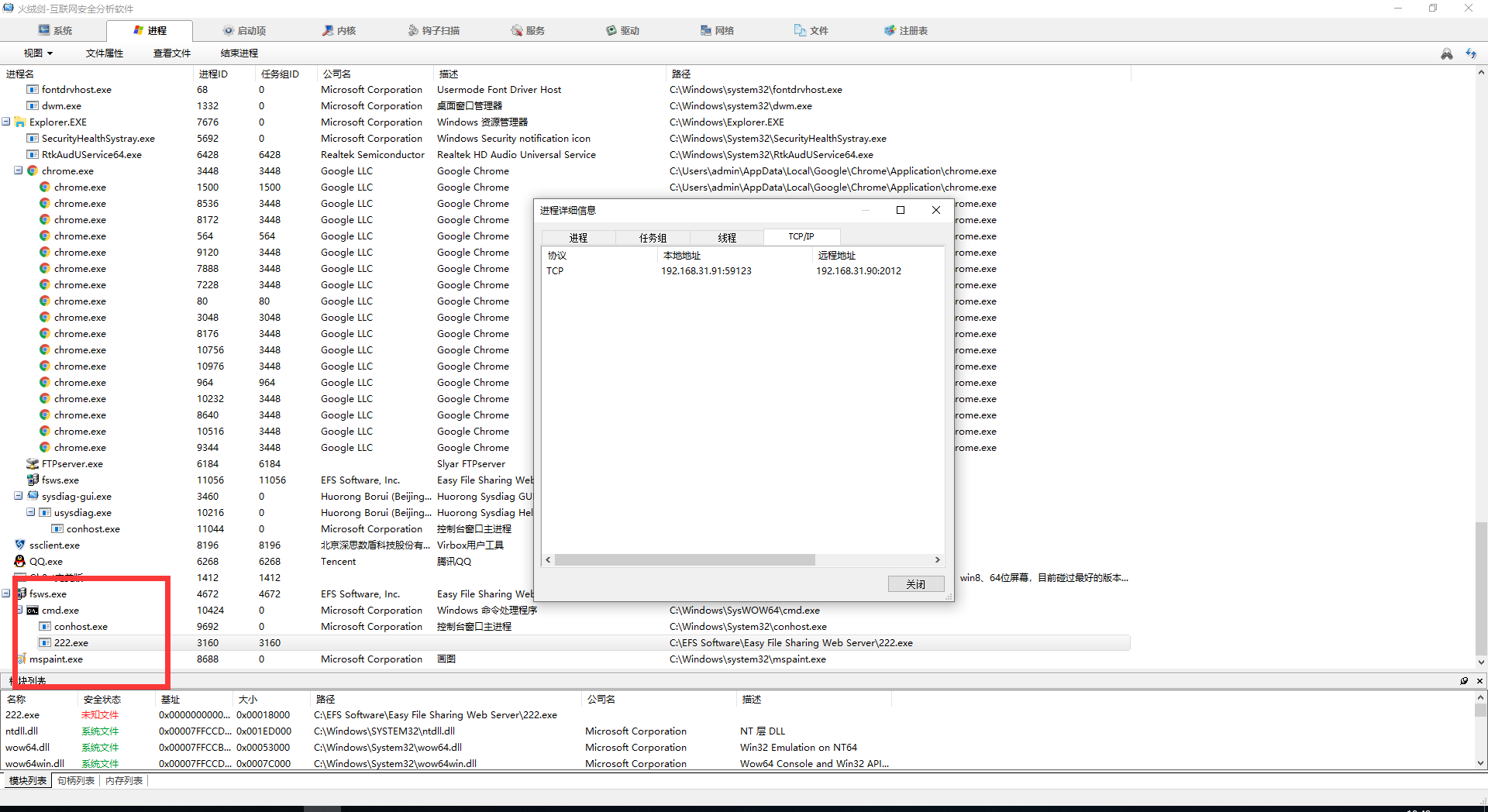Click the RtkAudUService64.exe process icon

point(33,155)
